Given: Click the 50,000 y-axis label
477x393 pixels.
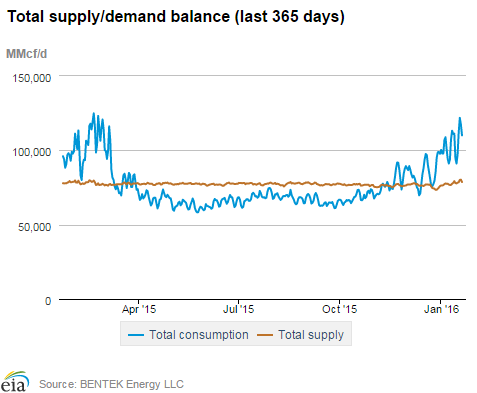Looking at the screenshot, I should (x=35, y=227).
